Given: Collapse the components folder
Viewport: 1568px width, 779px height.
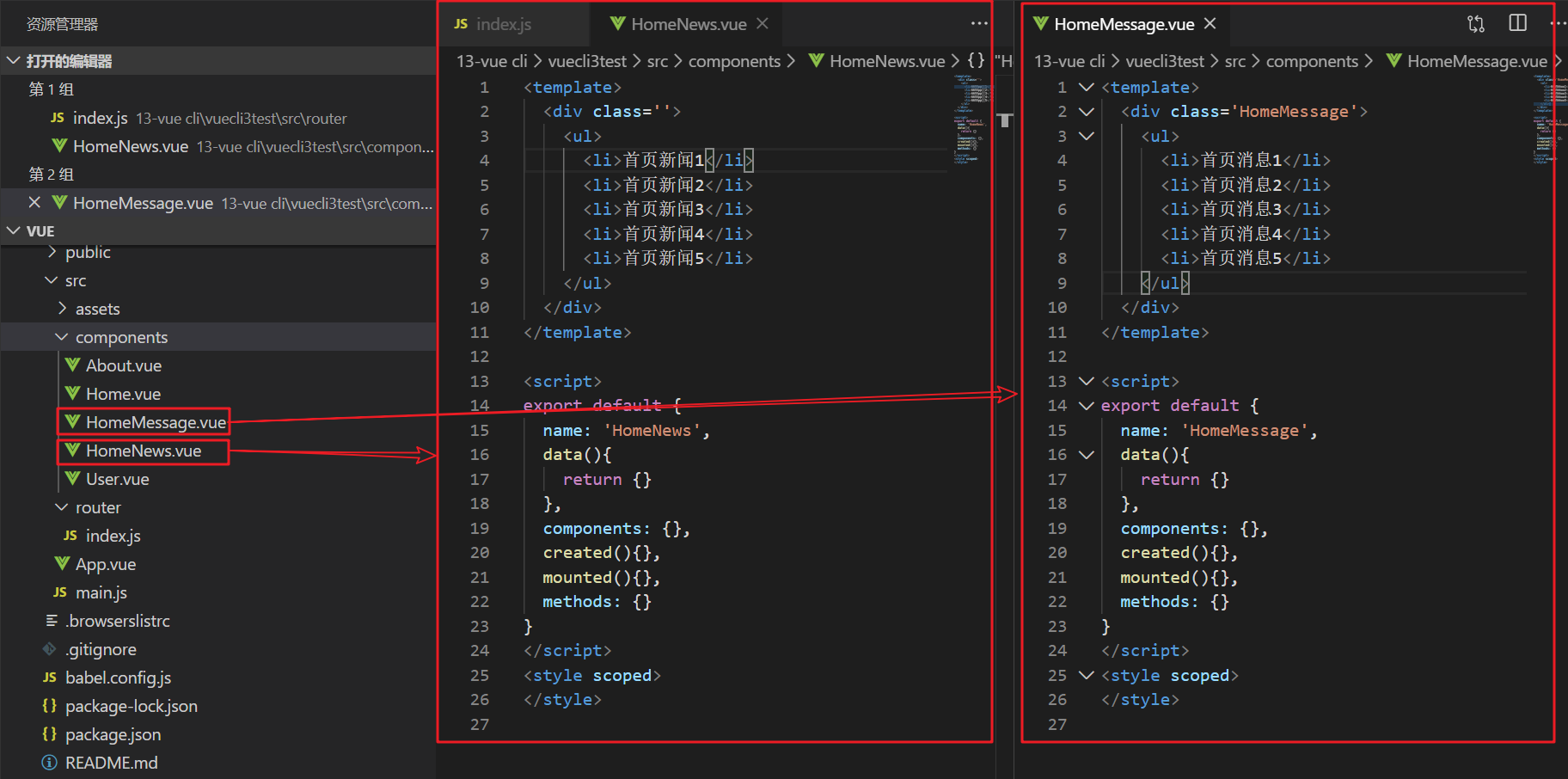Looking at the screenshot, I should (62, 337).
